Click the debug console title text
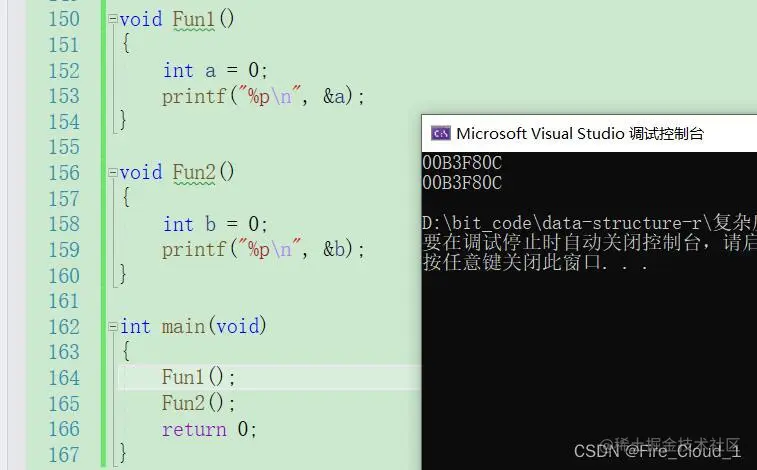This screenshot has width=757, height=470. point(580,133)
